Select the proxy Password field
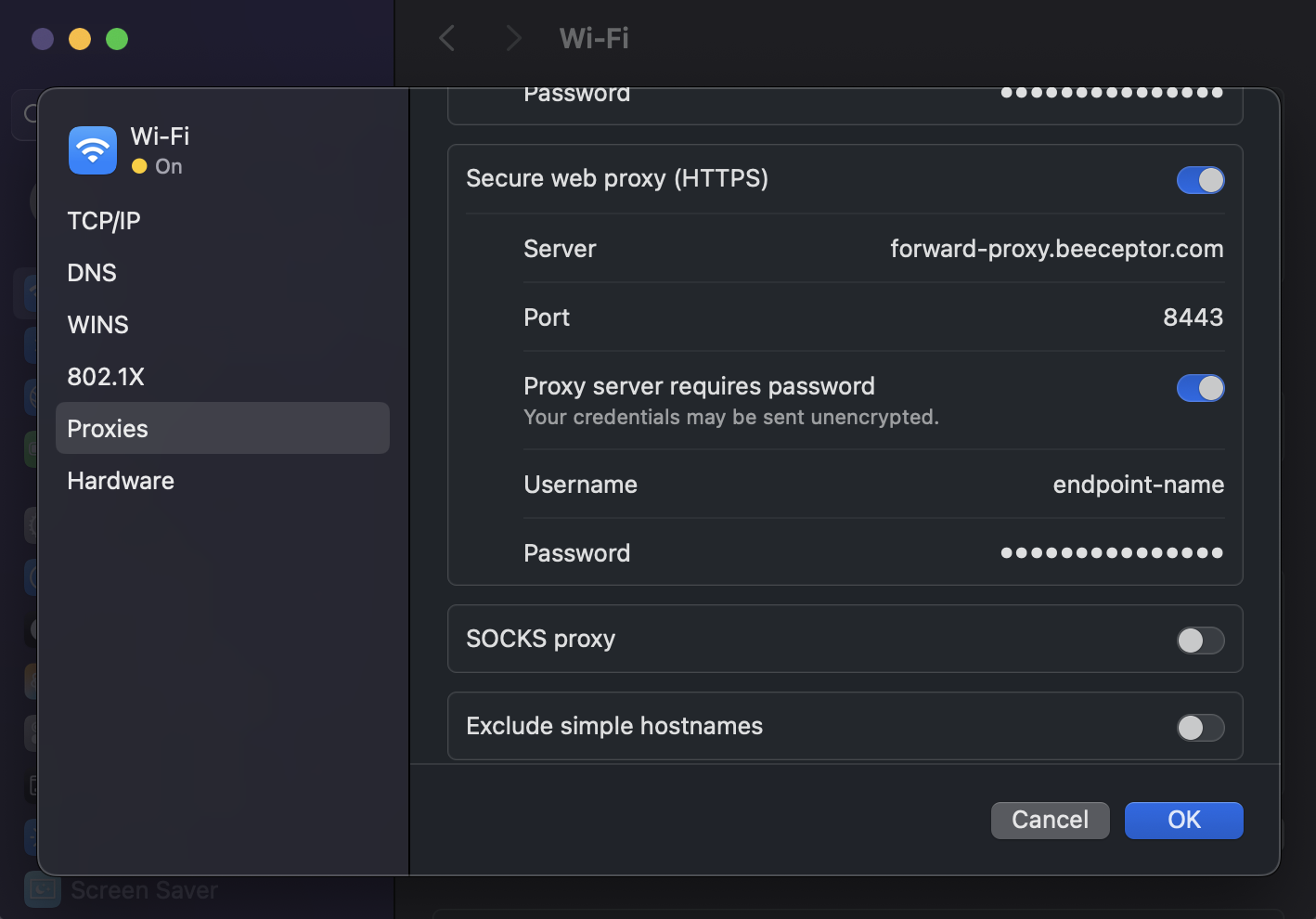This screenshot has width=1316, height=919. [1111, 552]
